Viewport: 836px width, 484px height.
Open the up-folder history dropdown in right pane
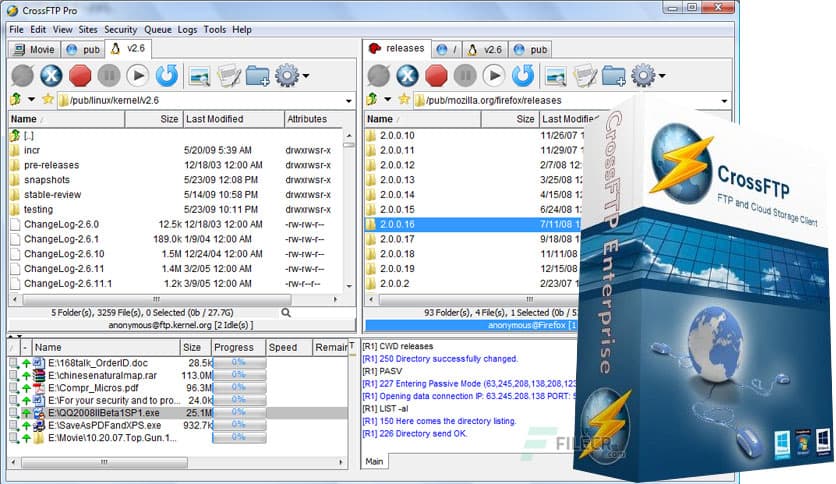388,100
